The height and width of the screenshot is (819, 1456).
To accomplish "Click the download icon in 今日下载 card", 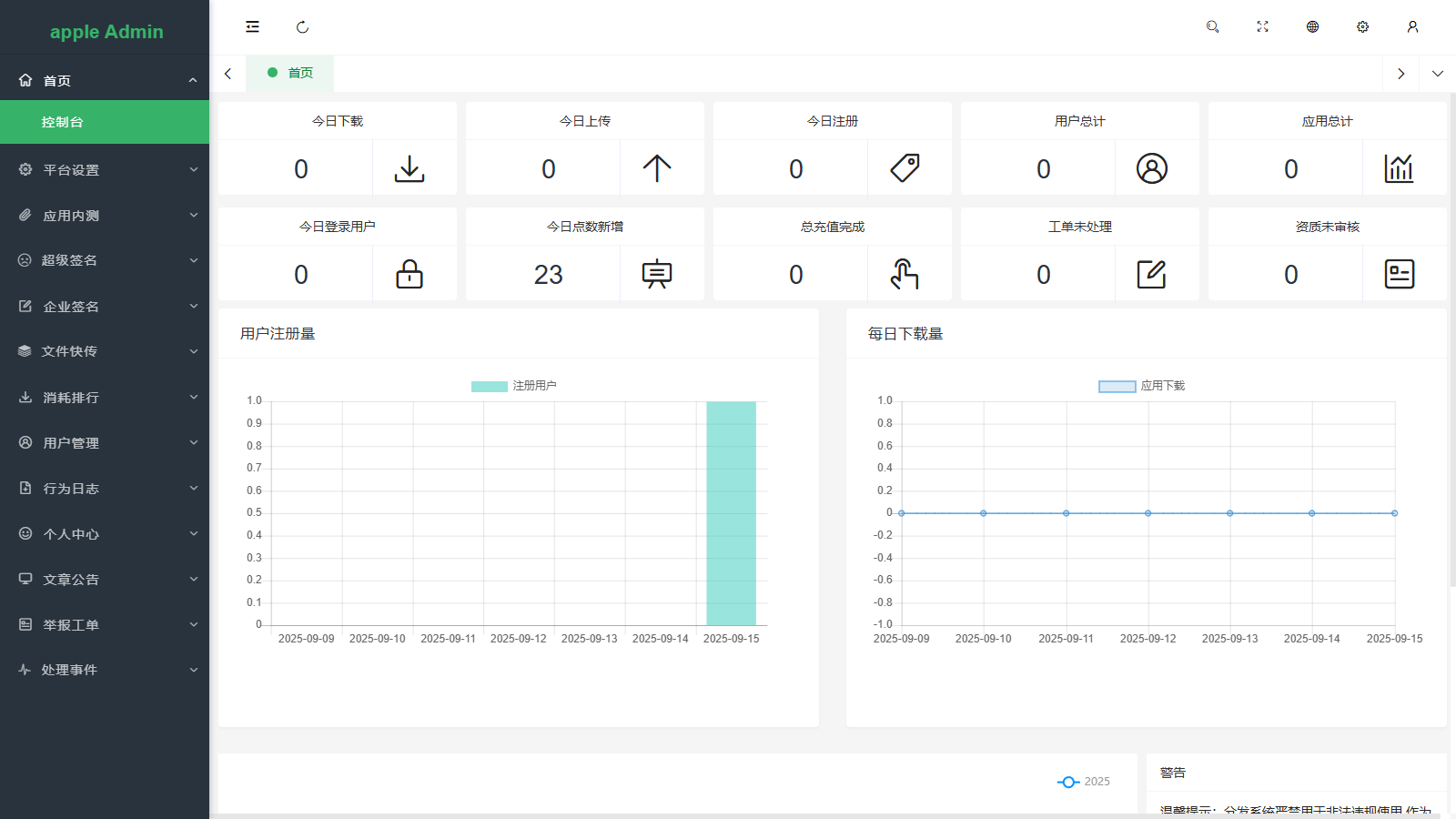I will click(x=409, y=168).
